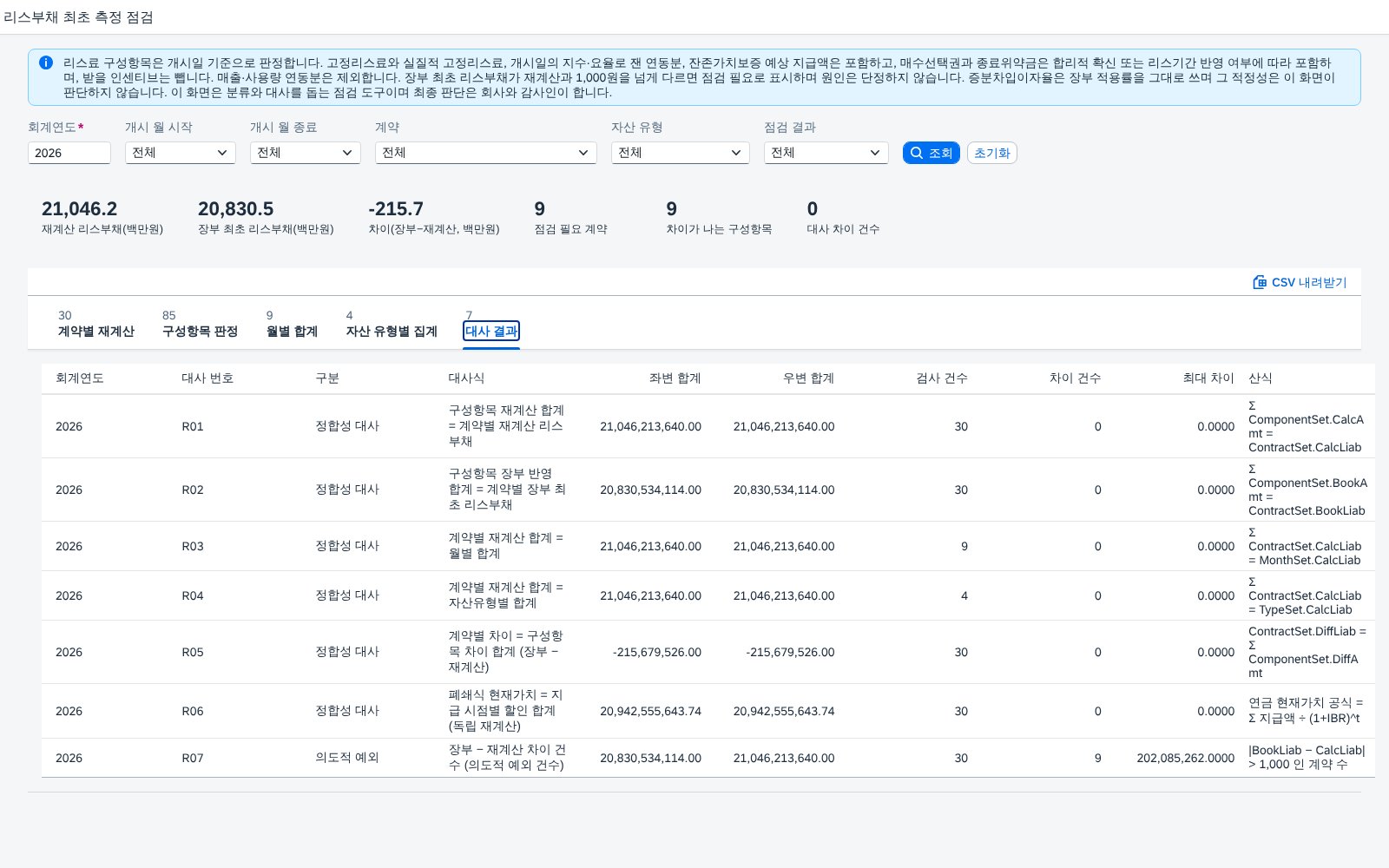Click the 폐쇄식 현재가치 대사식 cell

(x=506, y=711)
